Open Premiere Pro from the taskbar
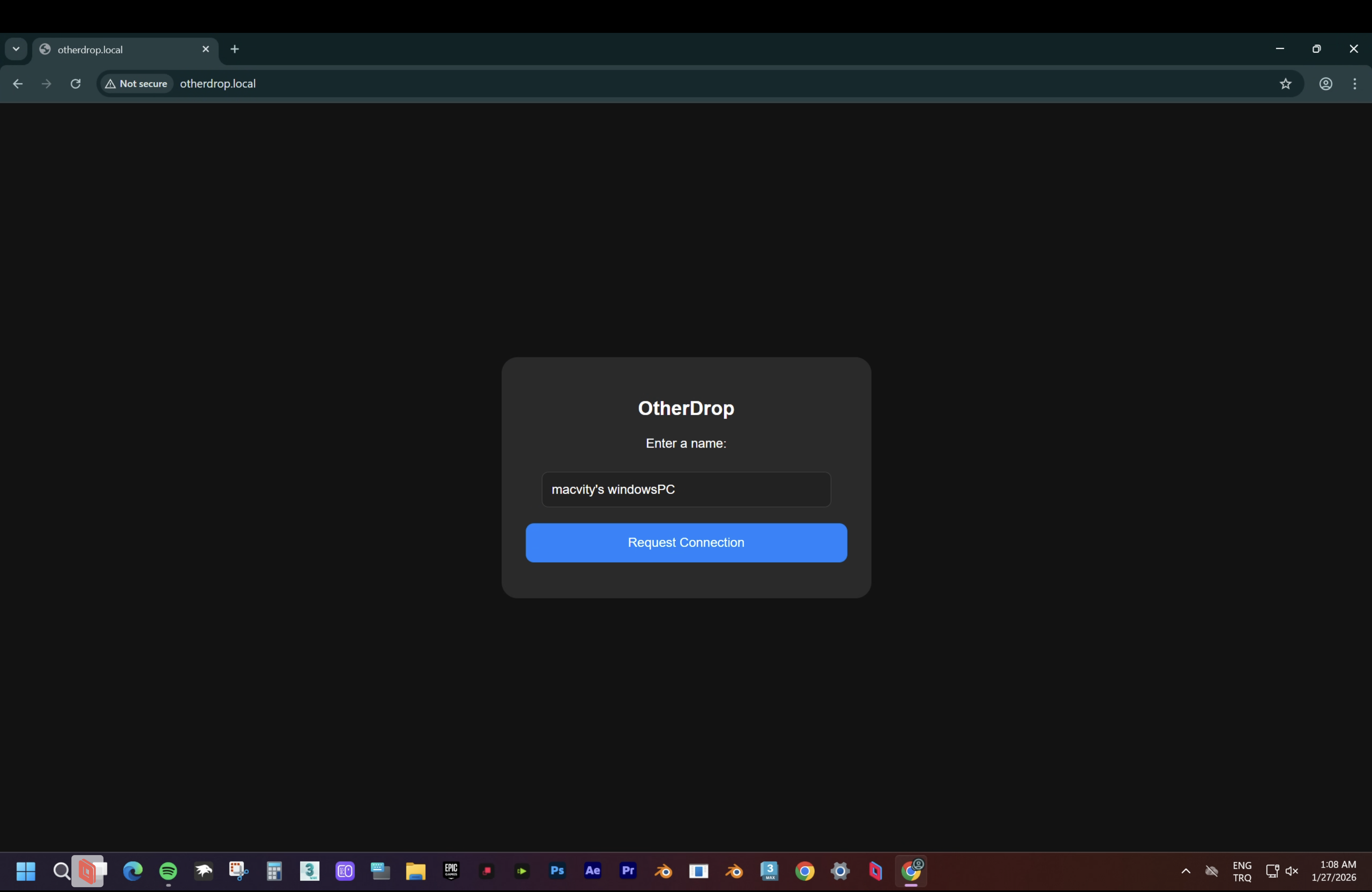The image size is (1372, 892). (628, 871)
